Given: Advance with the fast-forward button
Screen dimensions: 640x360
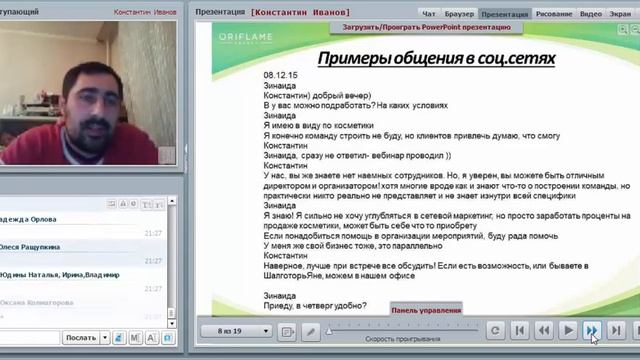Looking at the screenshot, I should tap(592, 330).
